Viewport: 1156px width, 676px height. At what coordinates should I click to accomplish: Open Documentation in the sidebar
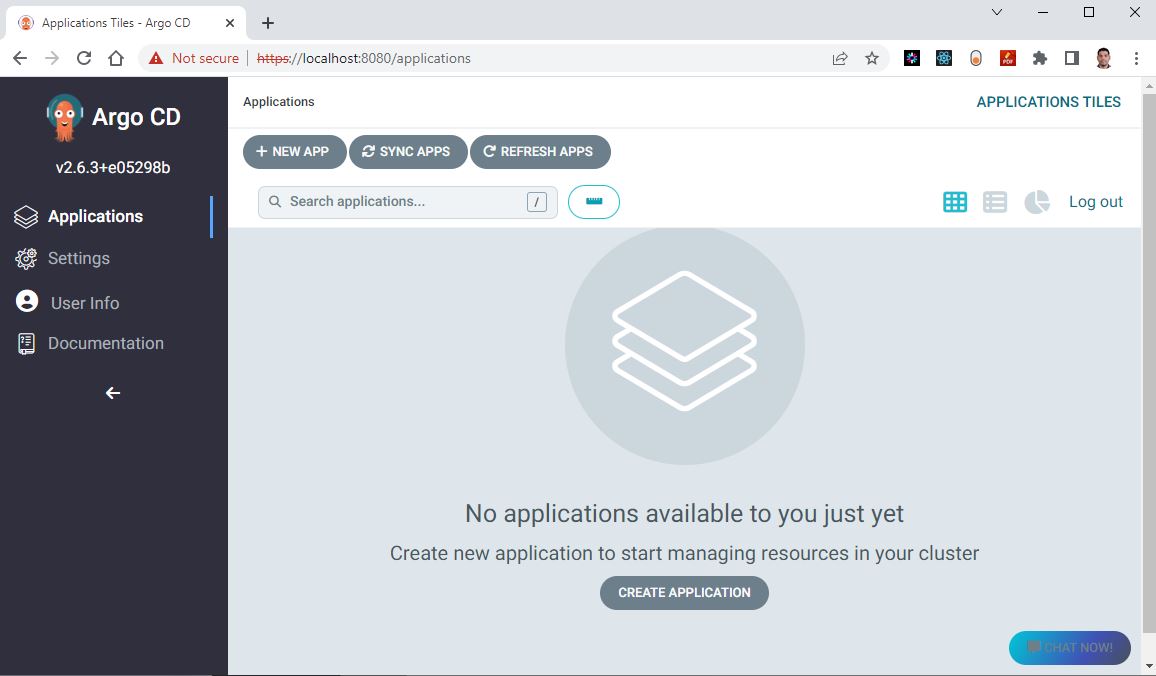click(x=105, y=343)
